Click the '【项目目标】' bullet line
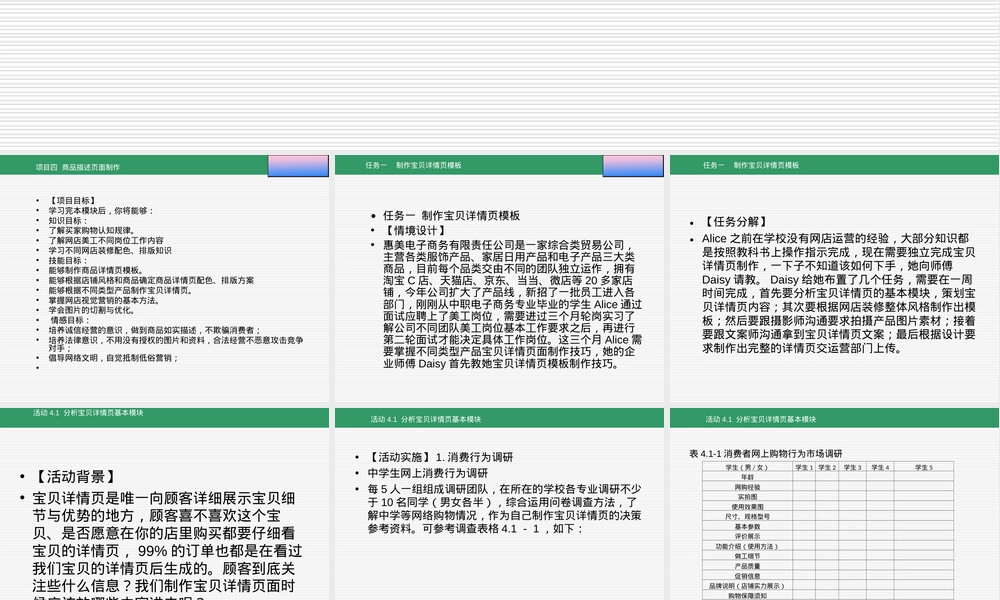Image resolution: width=1000 pixels, height=600 pixels. tap(73, 200)
